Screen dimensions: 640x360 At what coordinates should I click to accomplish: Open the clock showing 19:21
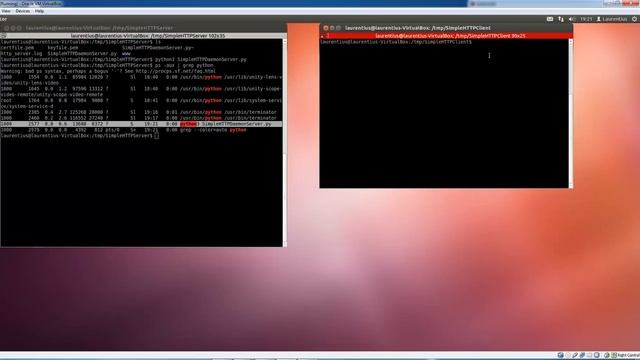tap(586, 19)
